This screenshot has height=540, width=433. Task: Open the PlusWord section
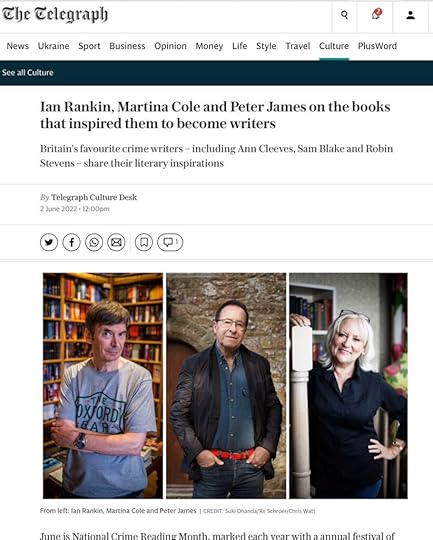click(x=377, y=46)
